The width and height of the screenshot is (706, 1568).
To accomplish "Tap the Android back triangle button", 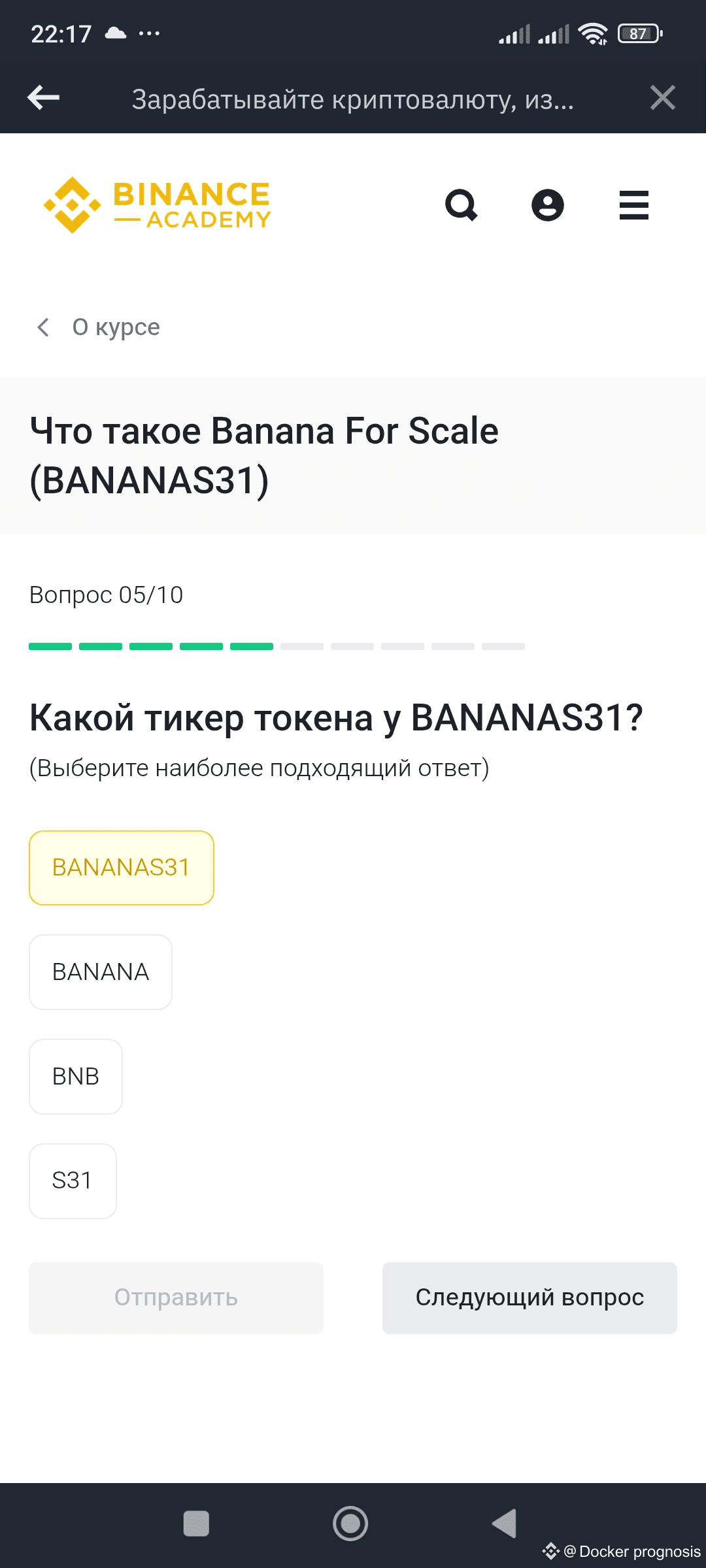I will [505, 1524].
